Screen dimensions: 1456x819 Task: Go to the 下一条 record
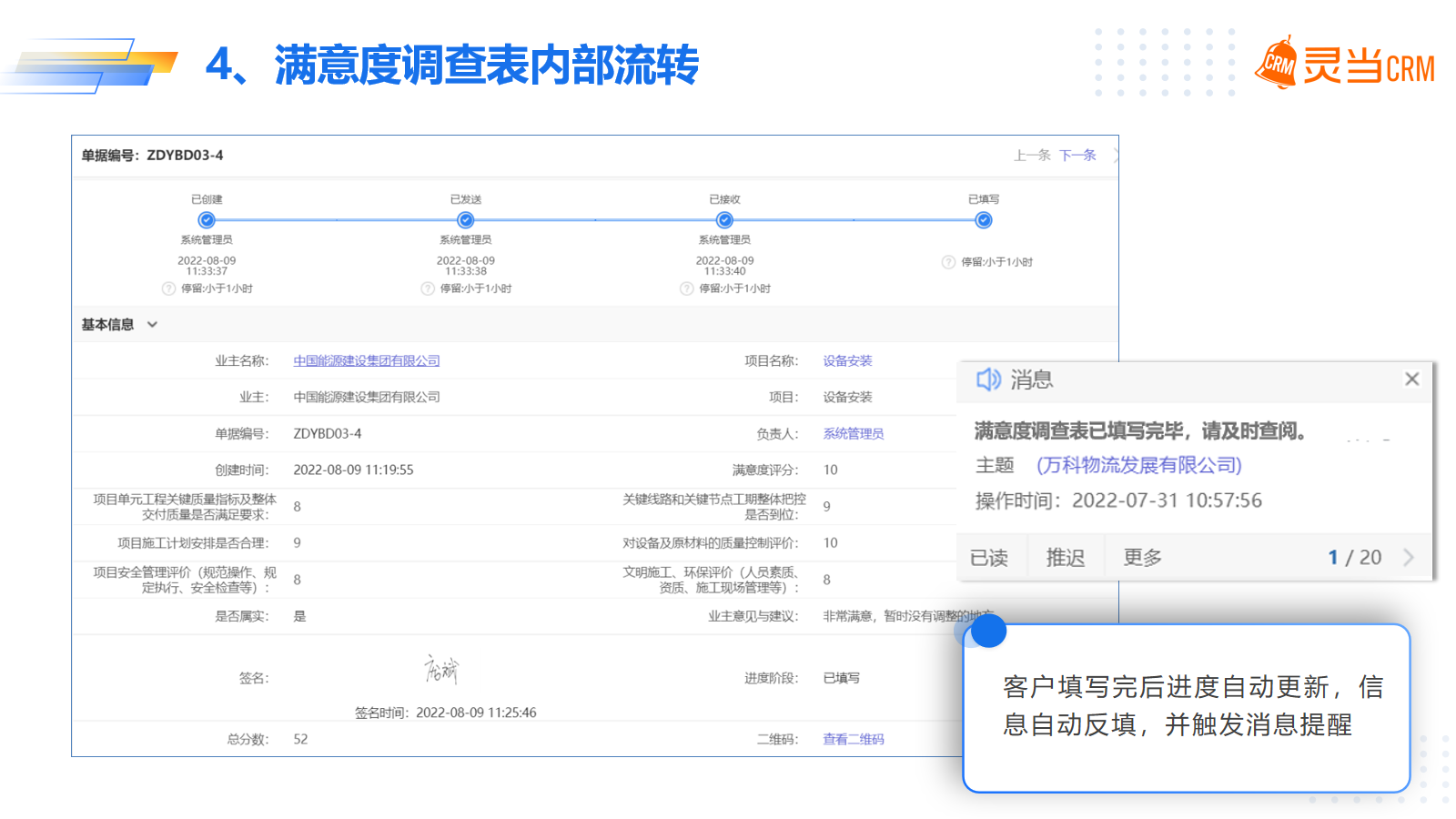click(1077, 156)
